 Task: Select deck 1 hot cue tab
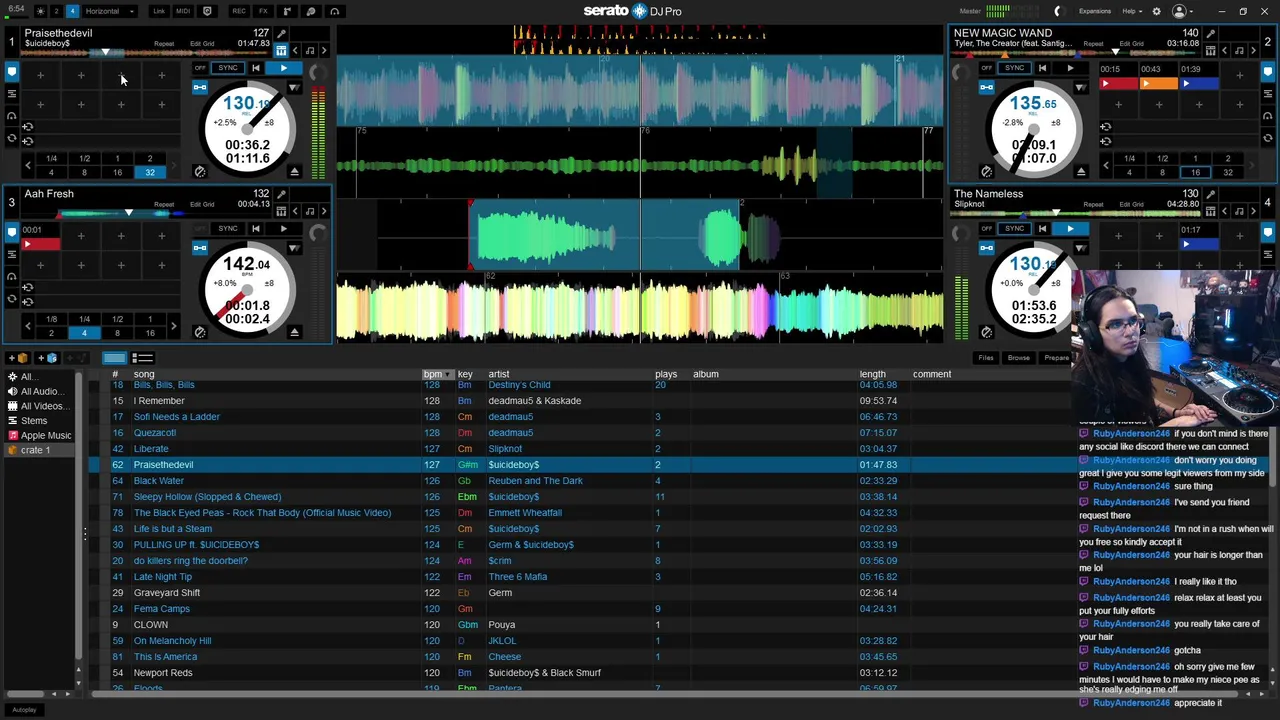[12, 72]
